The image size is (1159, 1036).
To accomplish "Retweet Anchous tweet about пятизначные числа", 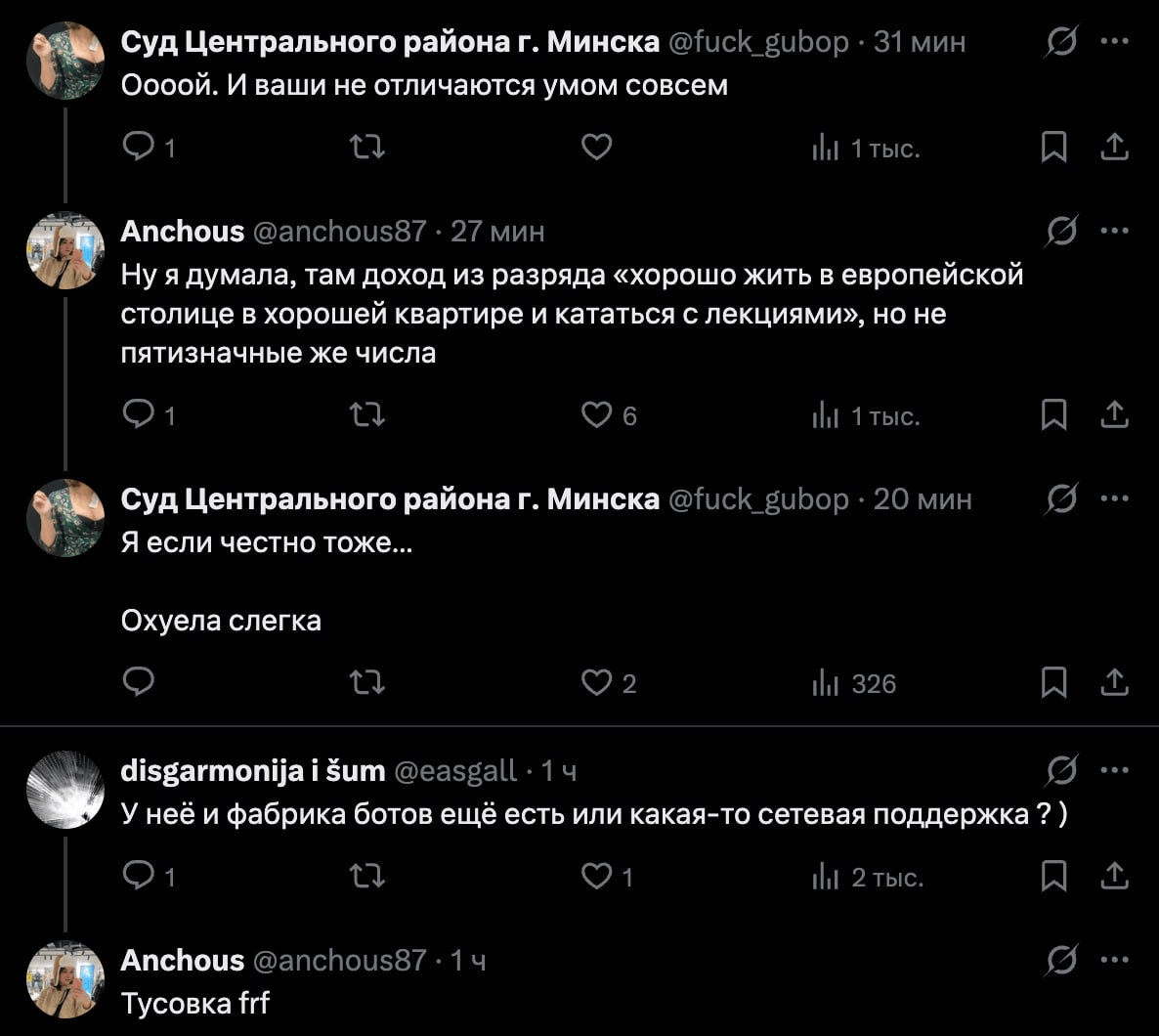I will [x=366, y=415].
